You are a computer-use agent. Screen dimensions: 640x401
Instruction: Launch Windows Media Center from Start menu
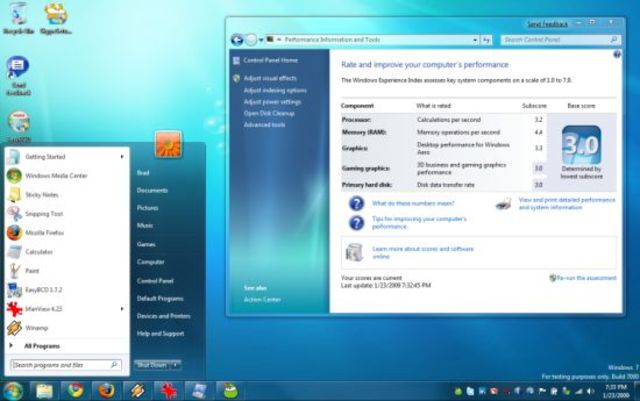pyautogui.click(x=65, y=176)
